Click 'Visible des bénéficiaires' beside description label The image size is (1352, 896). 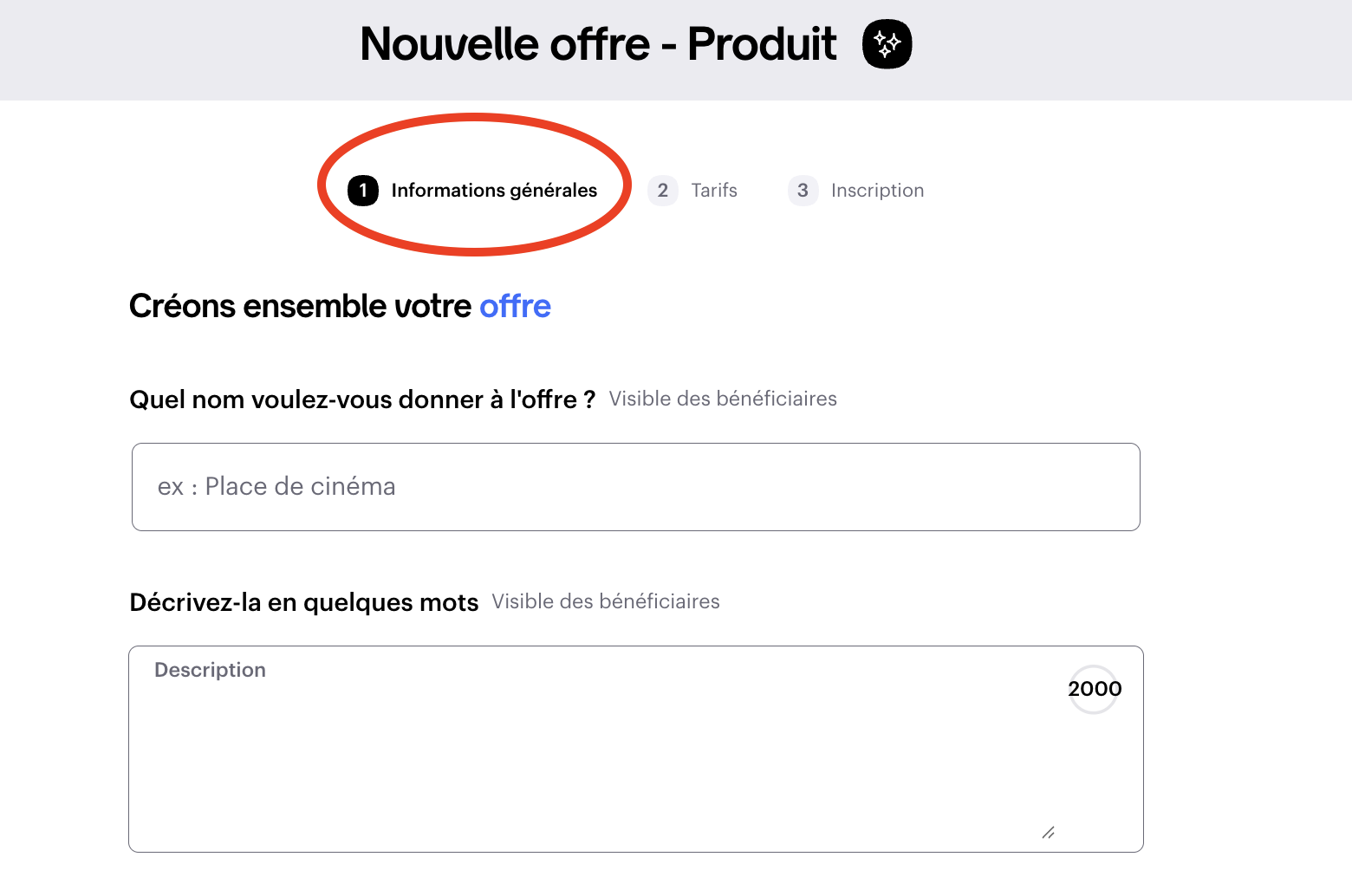[x=606, y=601]
